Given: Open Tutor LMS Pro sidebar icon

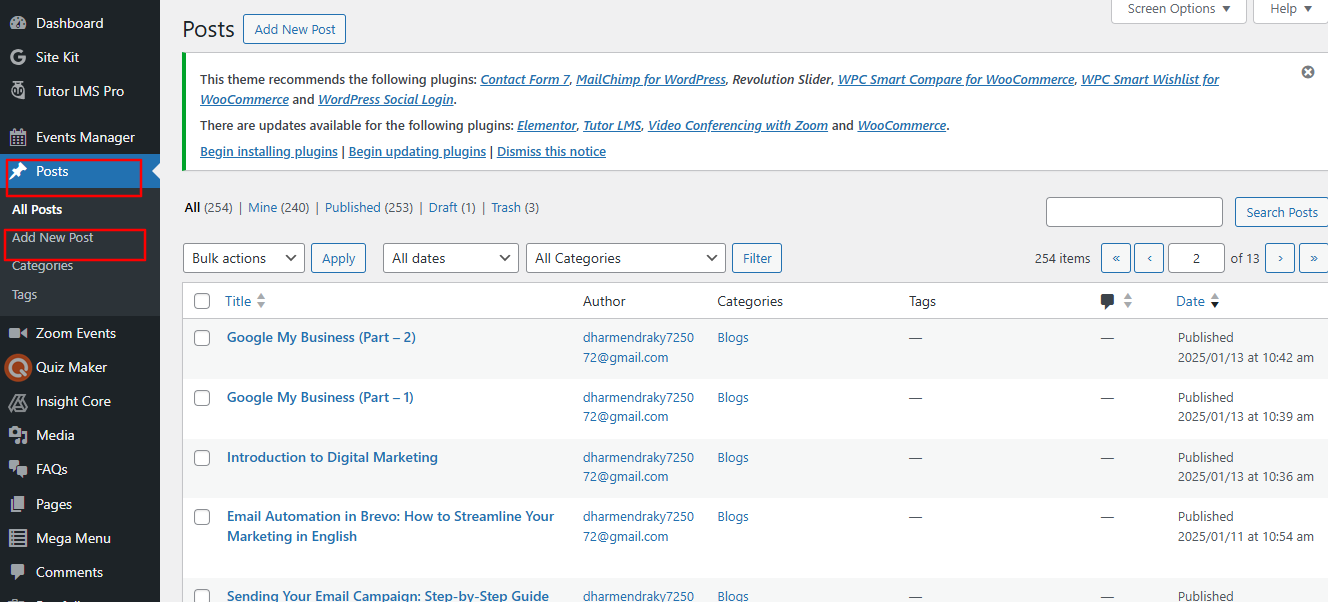Looking at the screenshot, I should coord(18,91).
